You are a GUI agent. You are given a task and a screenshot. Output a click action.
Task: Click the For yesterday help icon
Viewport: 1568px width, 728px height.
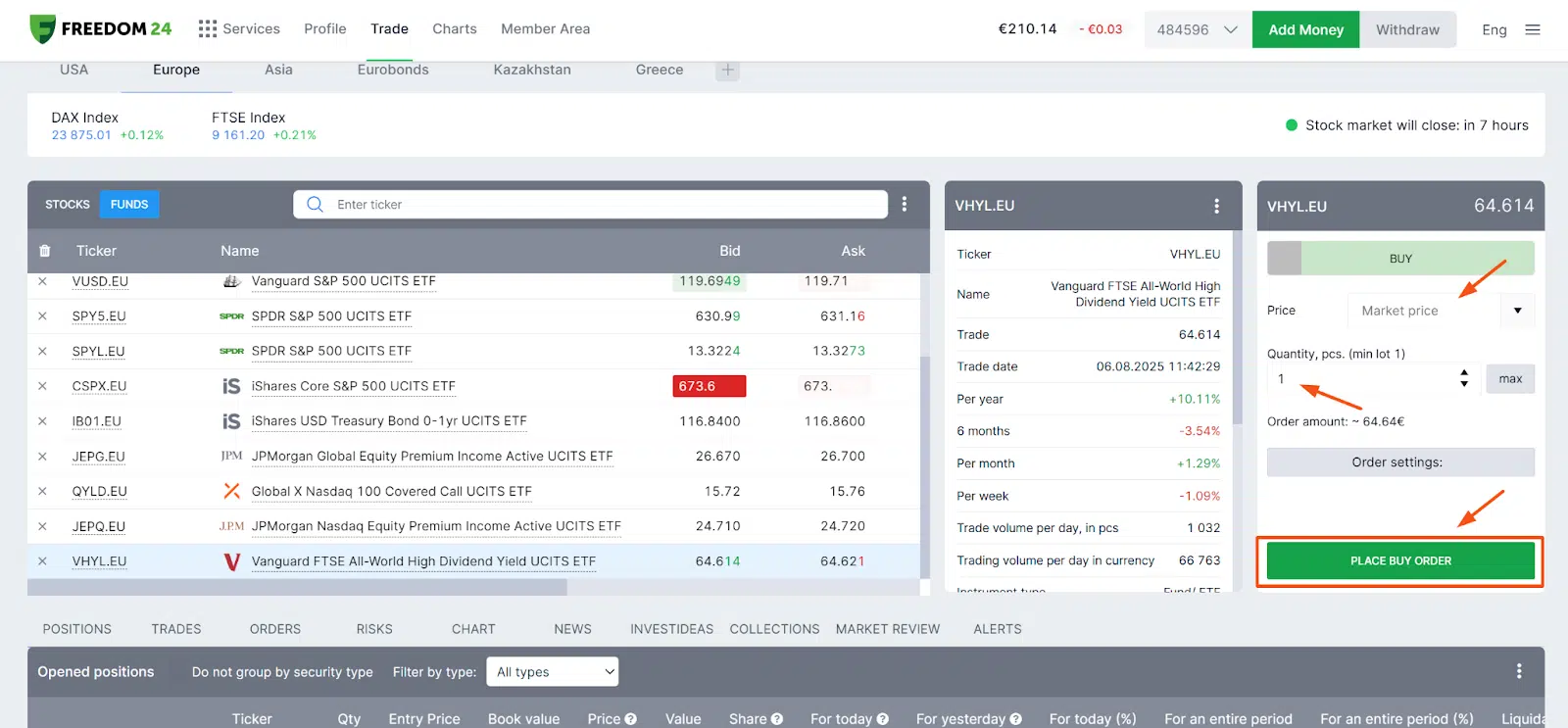pyautogui.click(x=1015, y=719)
